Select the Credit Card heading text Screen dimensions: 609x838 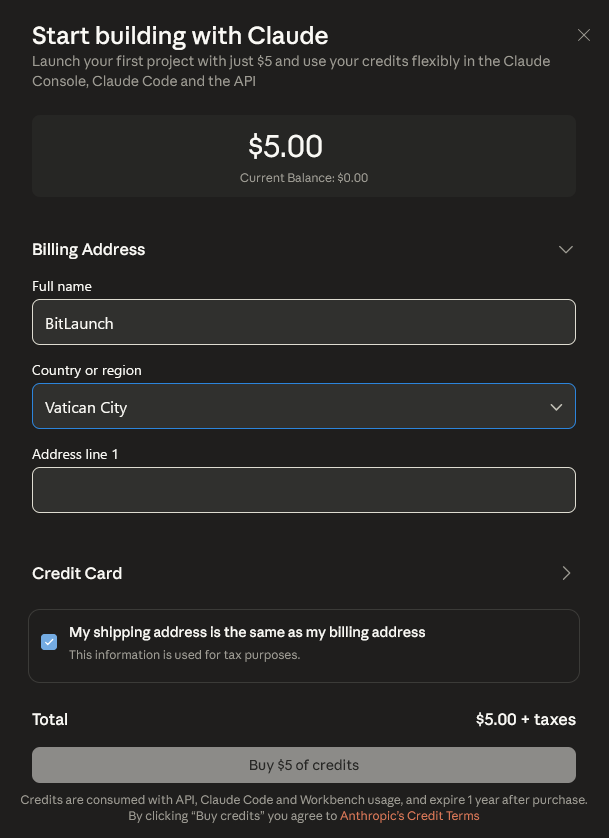coord(77,573)
